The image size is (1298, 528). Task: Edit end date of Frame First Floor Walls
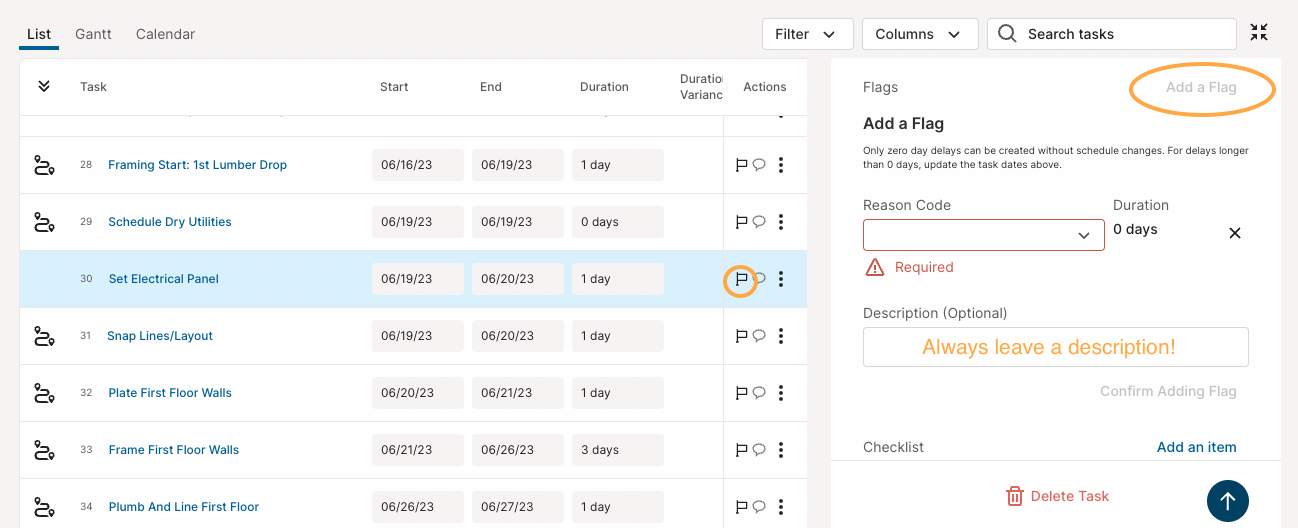click(518, 450)
